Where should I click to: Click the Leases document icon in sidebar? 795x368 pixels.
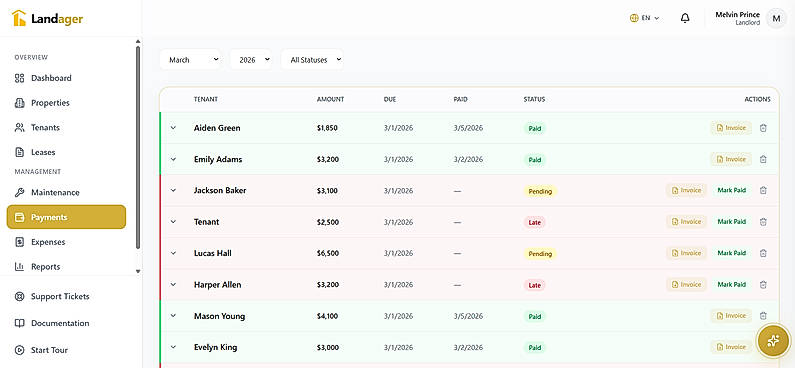click(20, 152)
